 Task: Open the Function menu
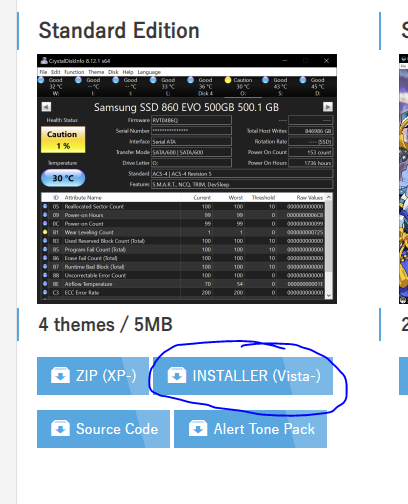pos(74,72)
